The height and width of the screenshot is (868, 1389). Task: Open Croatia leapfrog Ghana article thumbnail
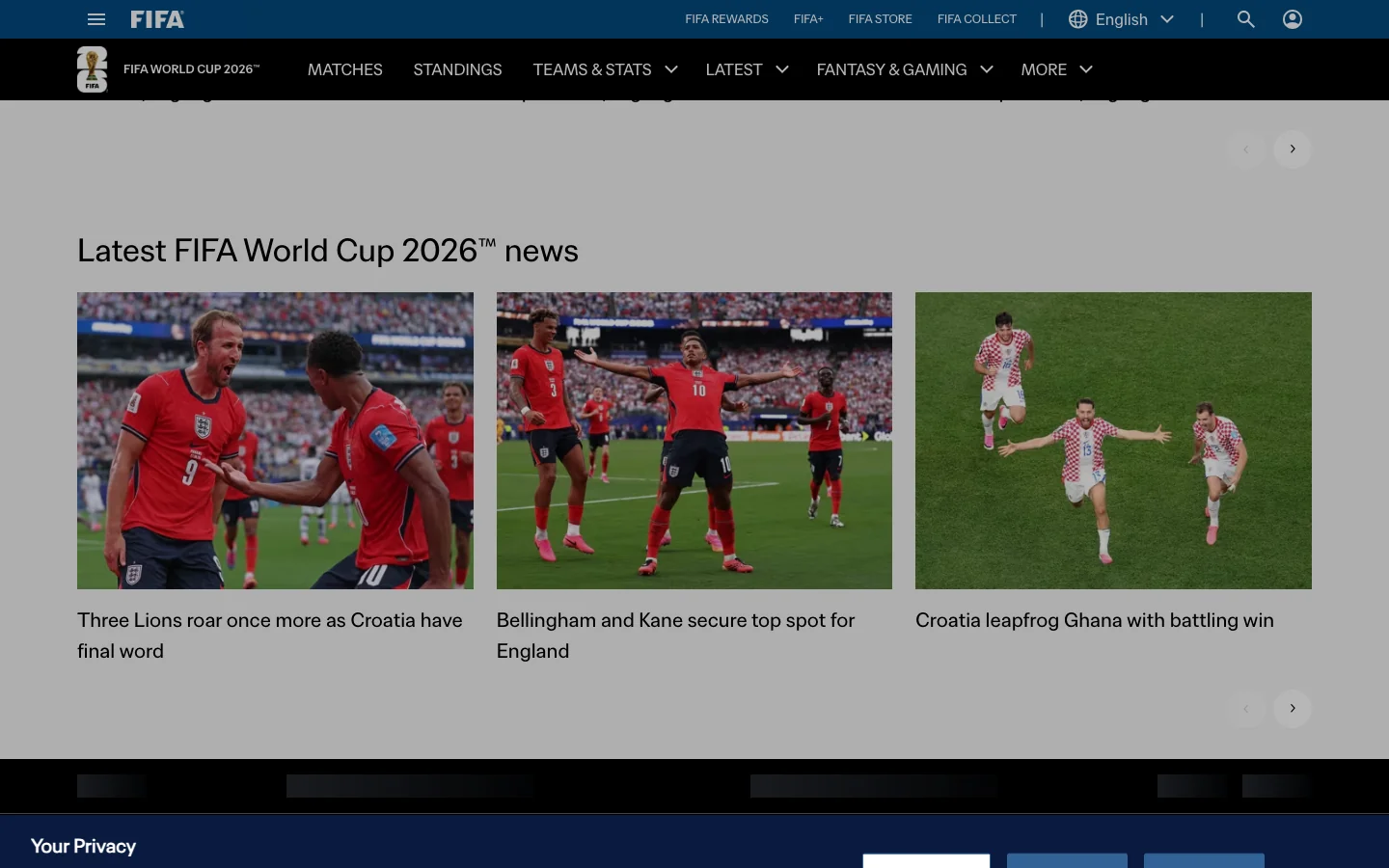point(1113,441)
